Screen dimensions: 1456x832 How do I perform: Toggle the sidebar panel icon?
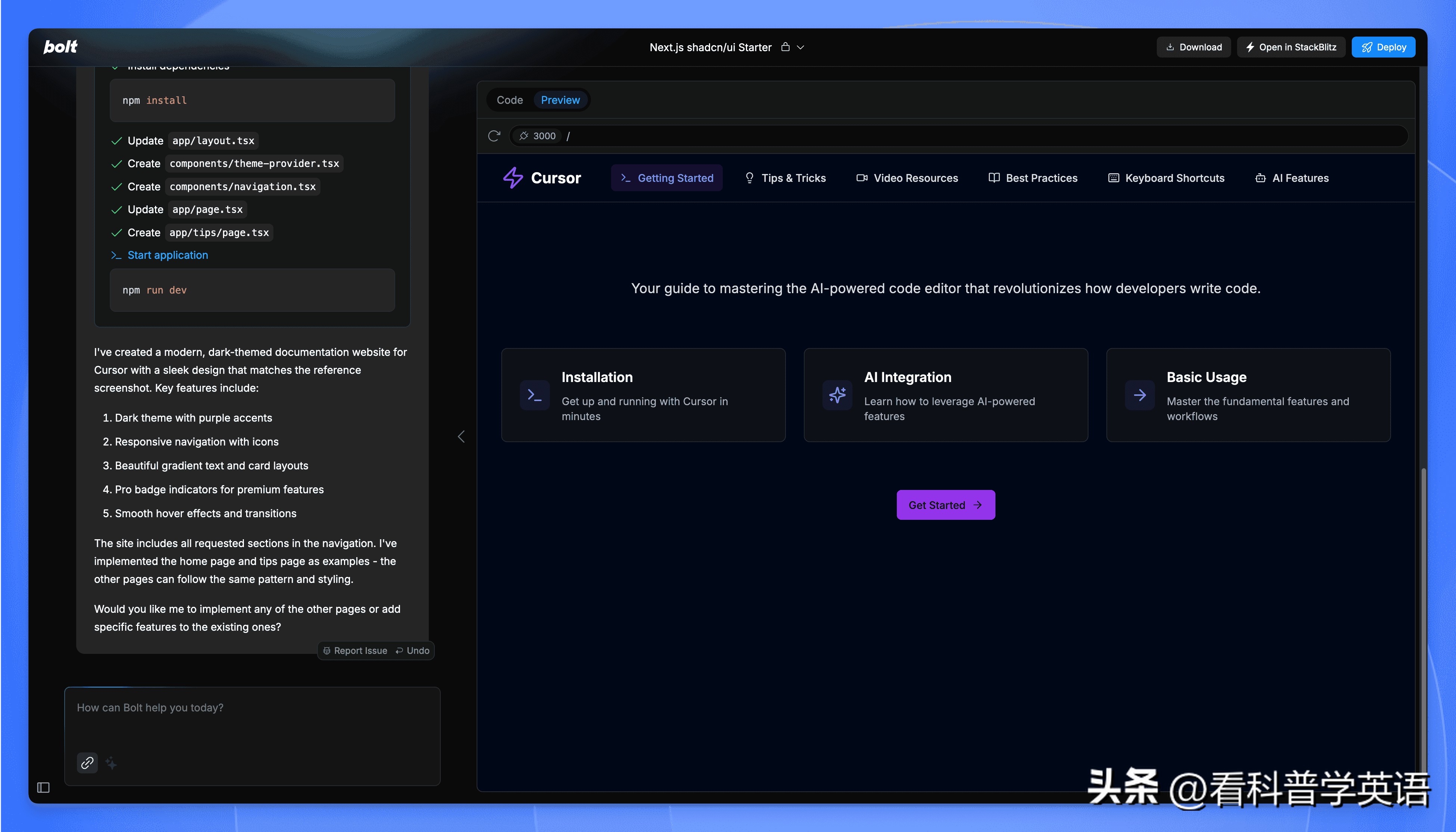point(43,788)
